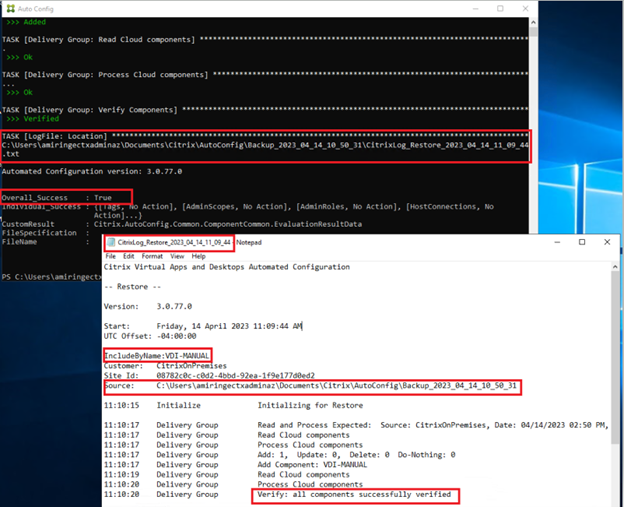Click the PS C:\Users prompt line

tap(52, 277)
